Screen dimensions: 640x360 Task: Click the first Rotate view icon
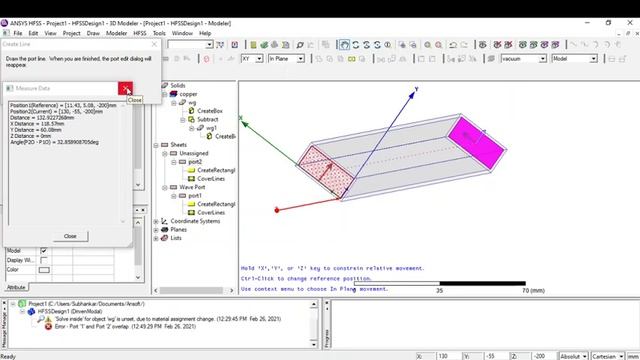click(x=356, y=44)
